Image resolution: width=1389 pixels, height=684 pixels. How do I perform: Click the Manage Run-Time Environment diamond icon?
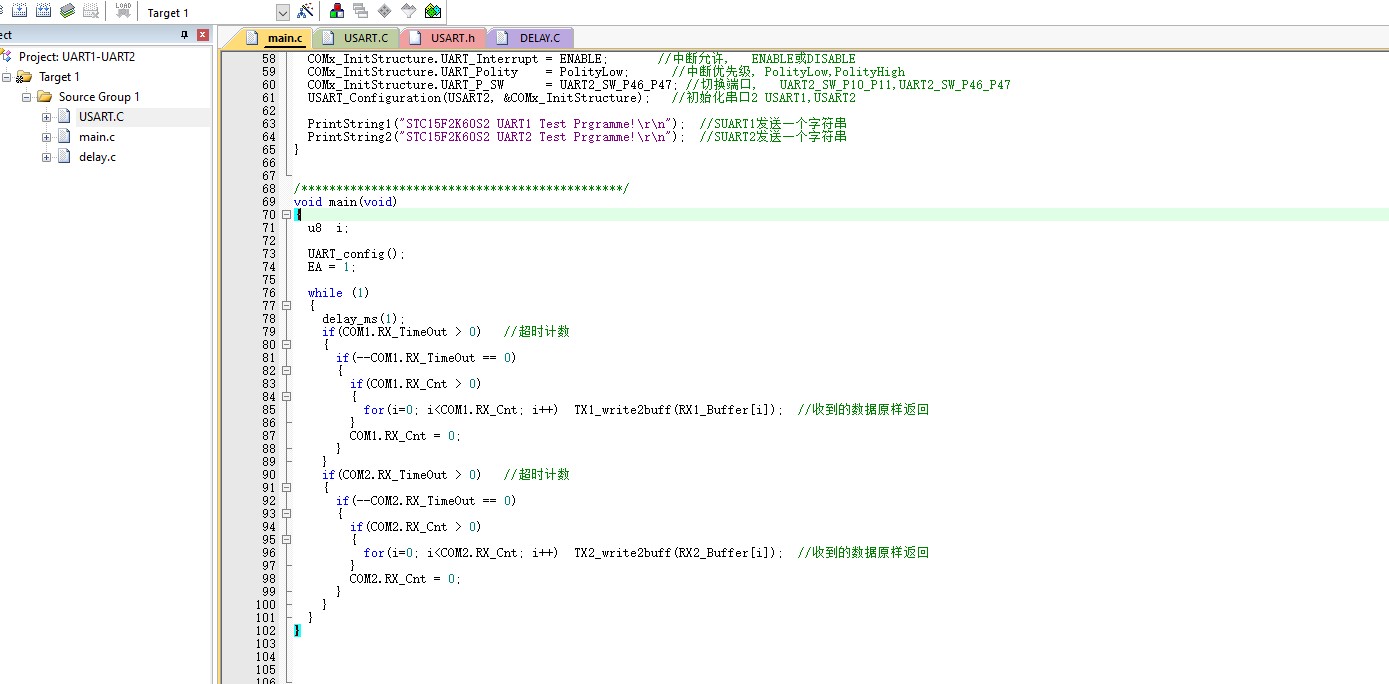[384, 11]
